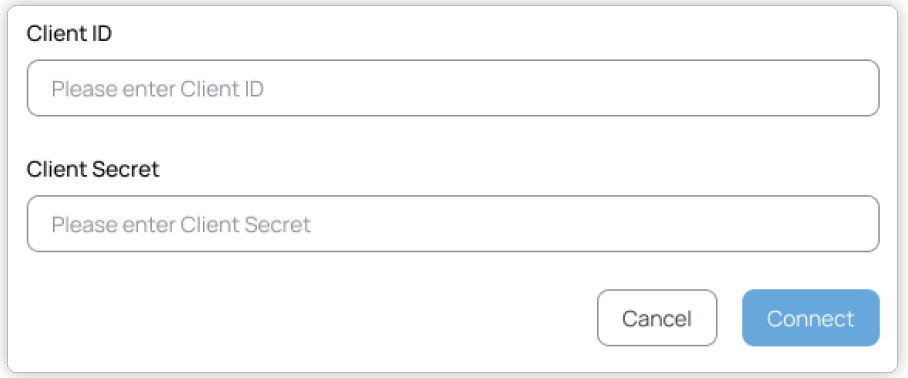Hit Connect to link the account

click(811, 318)
